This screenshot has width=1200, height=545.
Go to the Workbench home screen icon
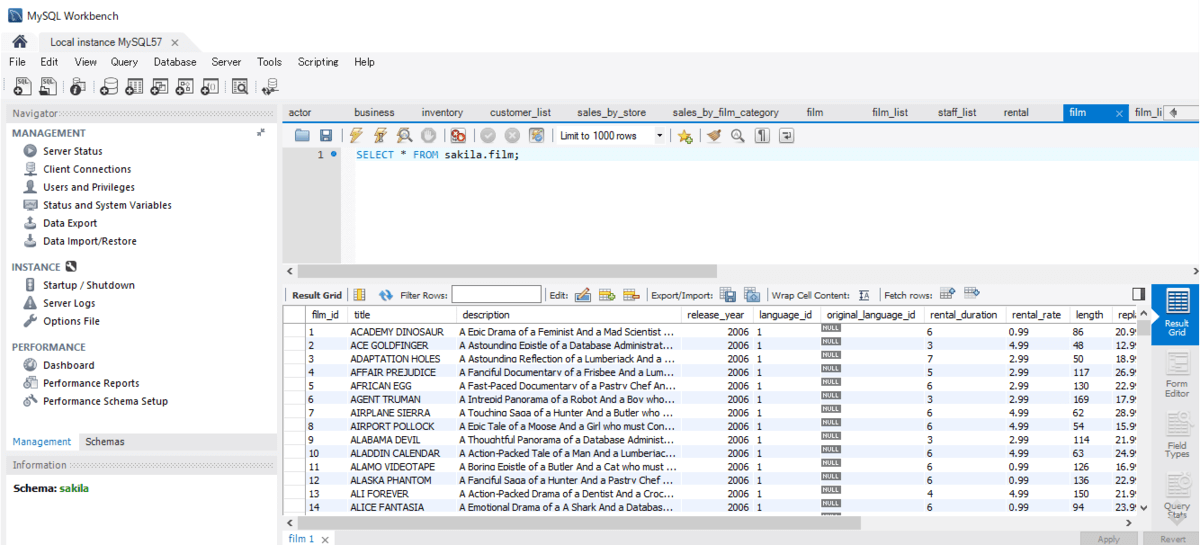click(19, 42)
